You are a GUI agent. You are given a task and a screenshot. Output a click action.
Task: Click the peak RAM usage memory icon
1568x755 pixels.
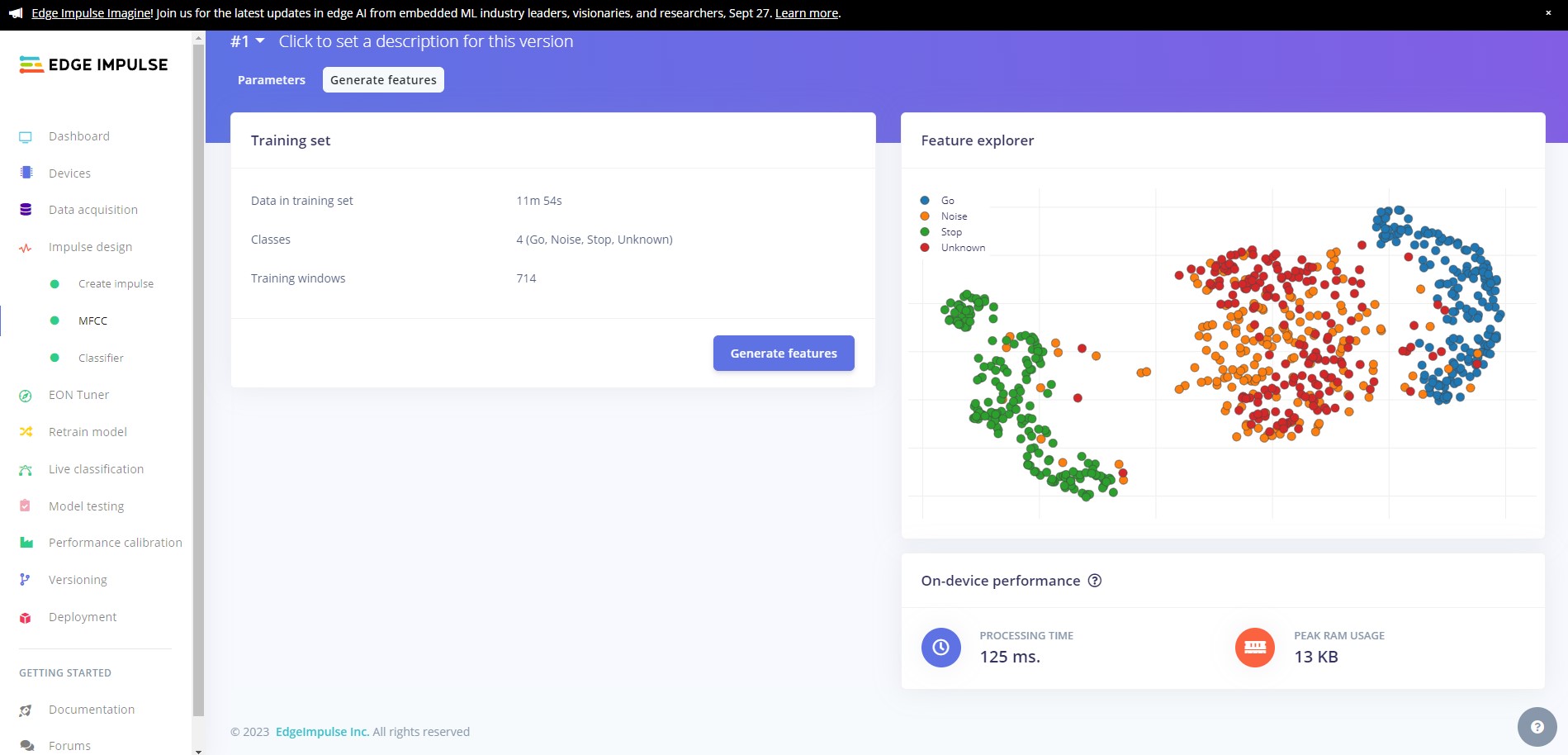(1255, 648)
